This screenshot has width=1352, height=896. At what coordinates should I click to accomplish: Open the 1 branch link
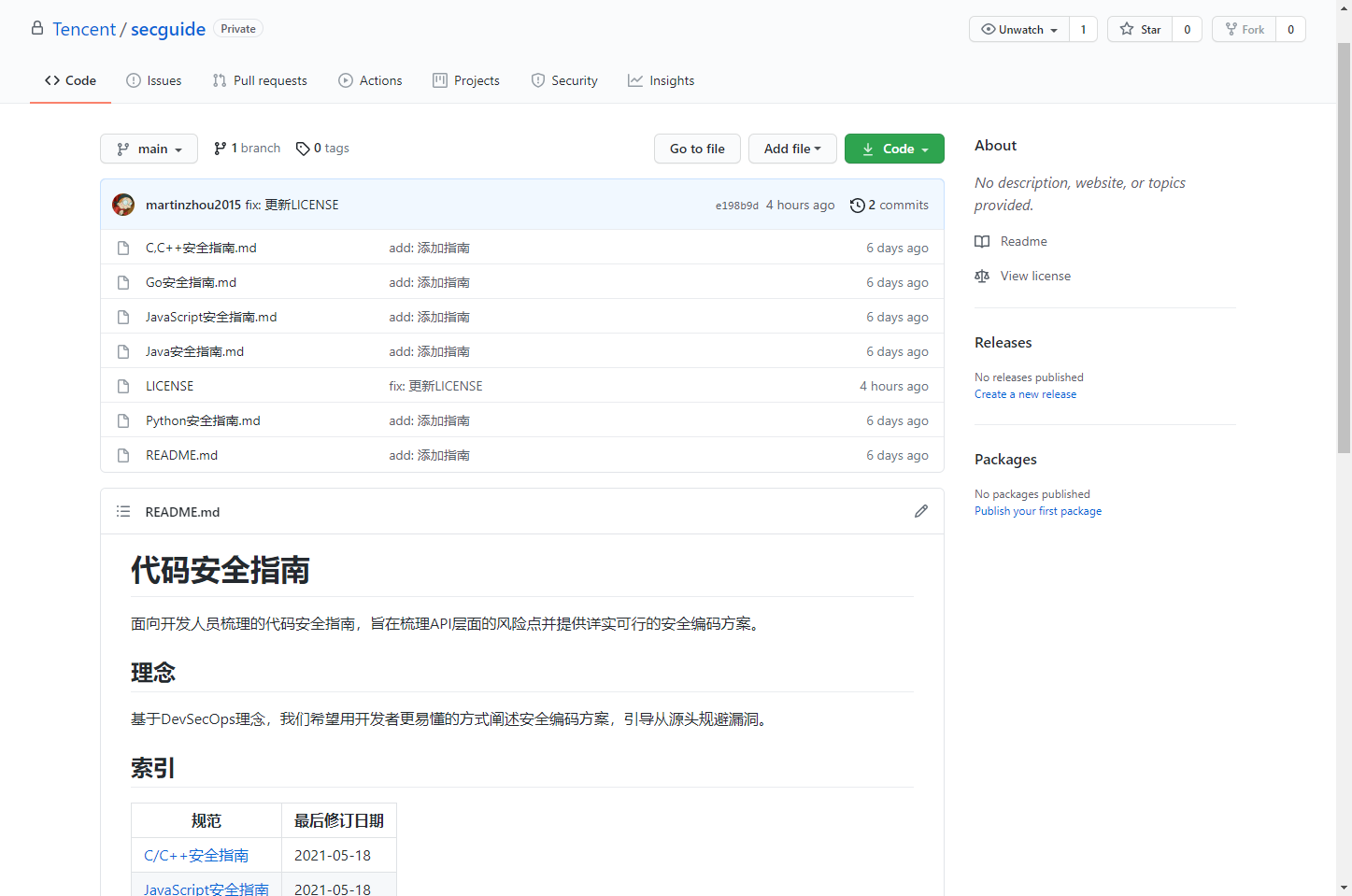click(247, 149)
